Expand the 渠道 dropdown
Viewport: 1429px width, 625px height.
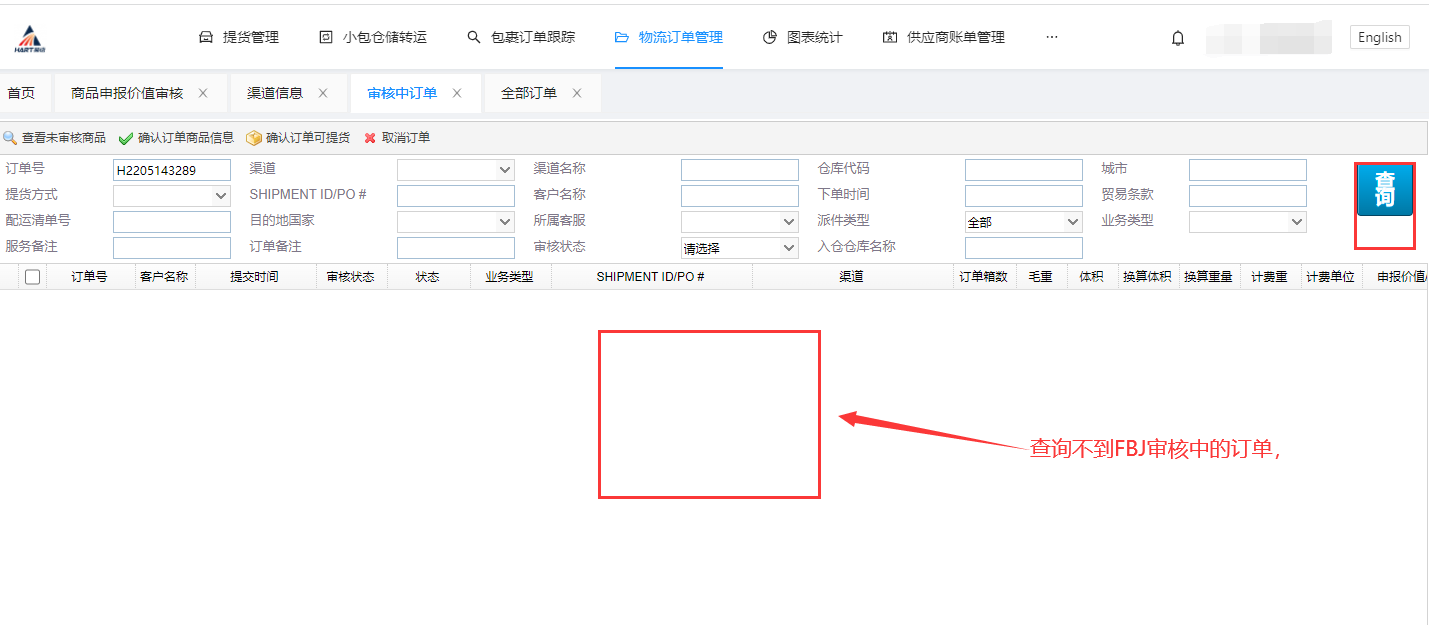coord(455,170)
